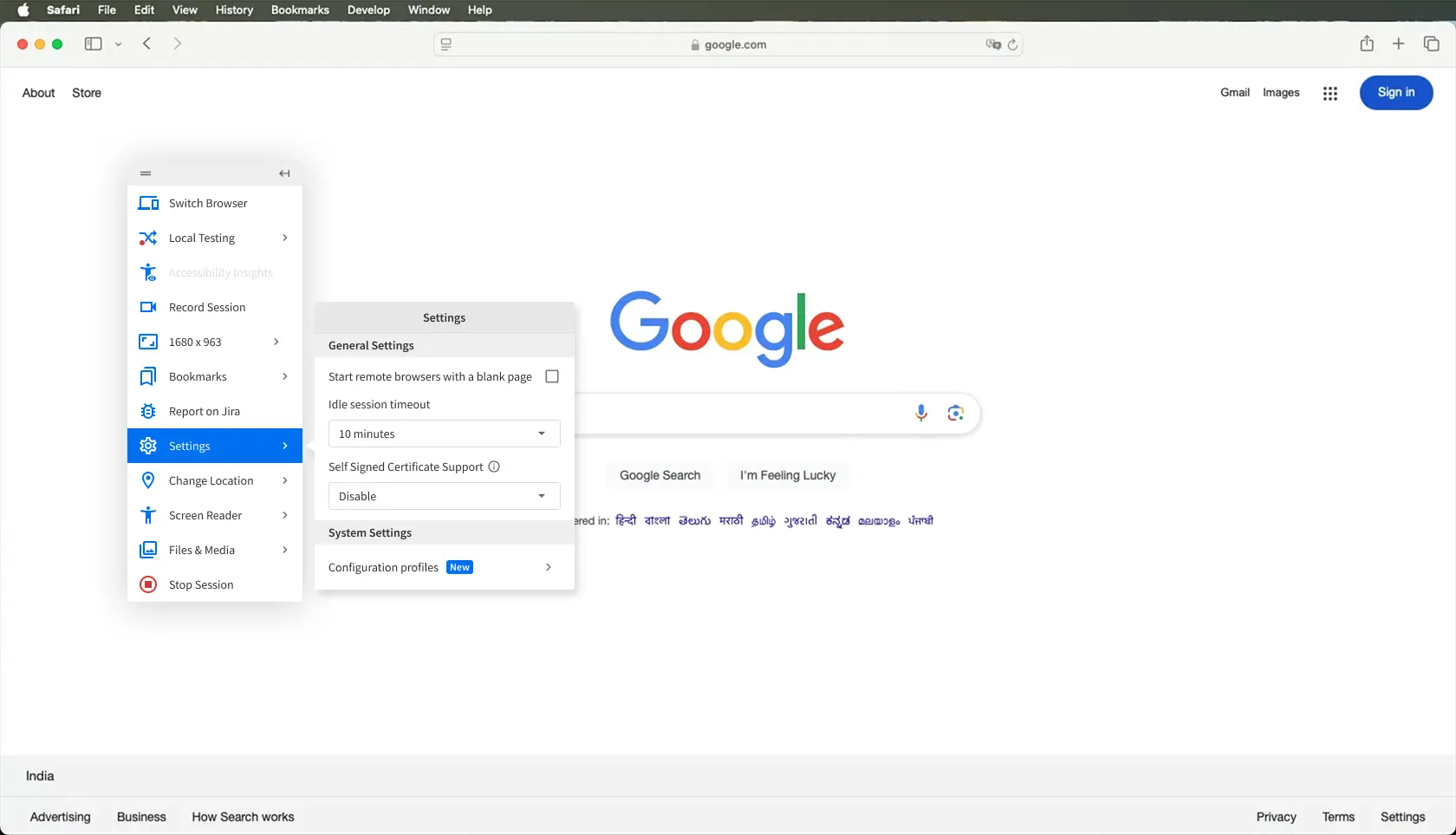Click the Switch Browser icon
This screenshot has height=835, width=1456.
tap(148, 203)
